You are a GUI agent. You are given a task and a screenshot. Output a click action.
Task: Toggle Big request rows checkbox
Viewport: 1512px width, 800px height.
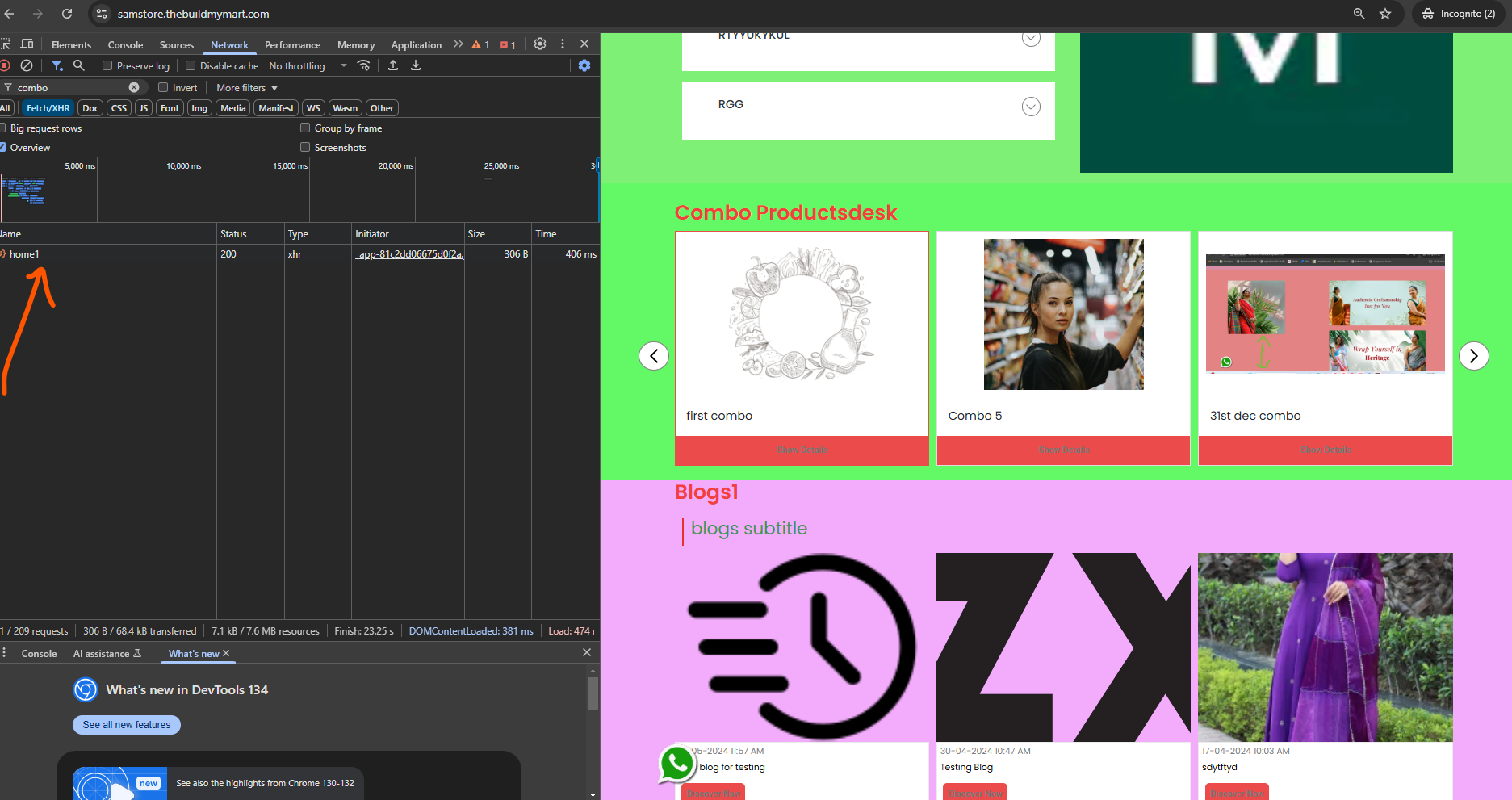click(x=2, y=128)
